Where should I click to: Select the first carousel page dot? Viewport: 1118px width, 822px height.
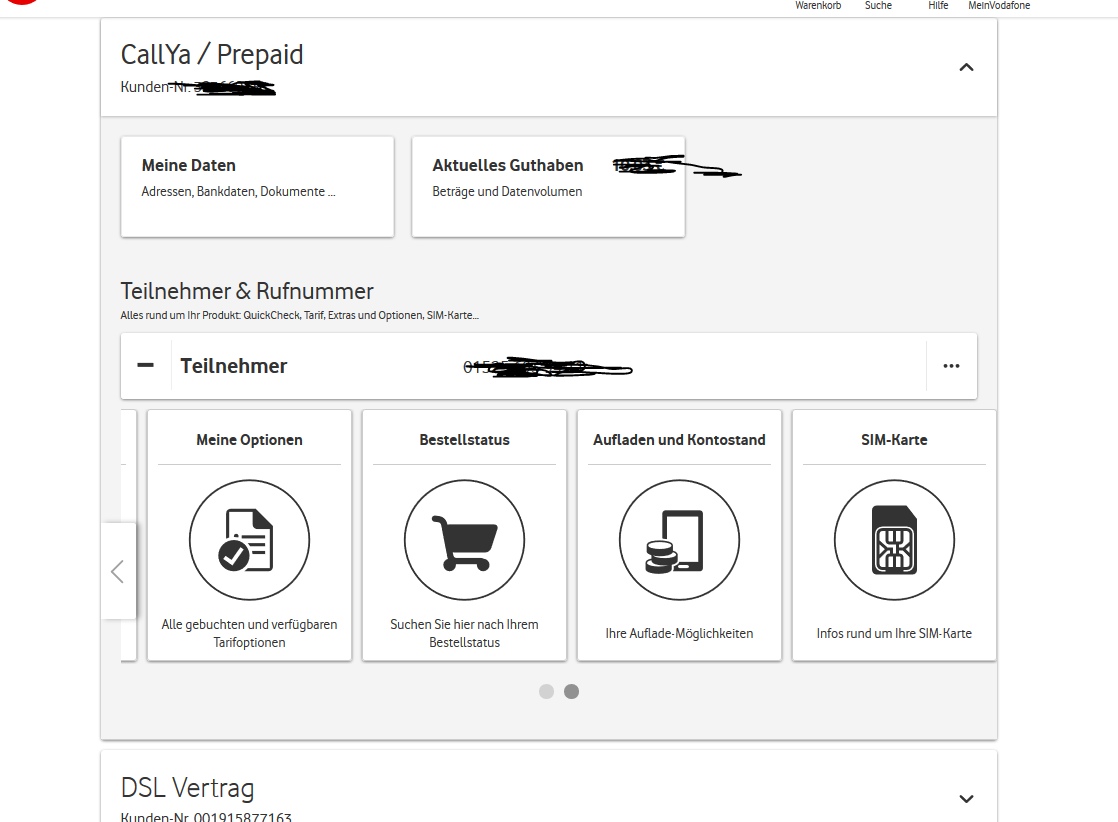[x=546, y=691]
